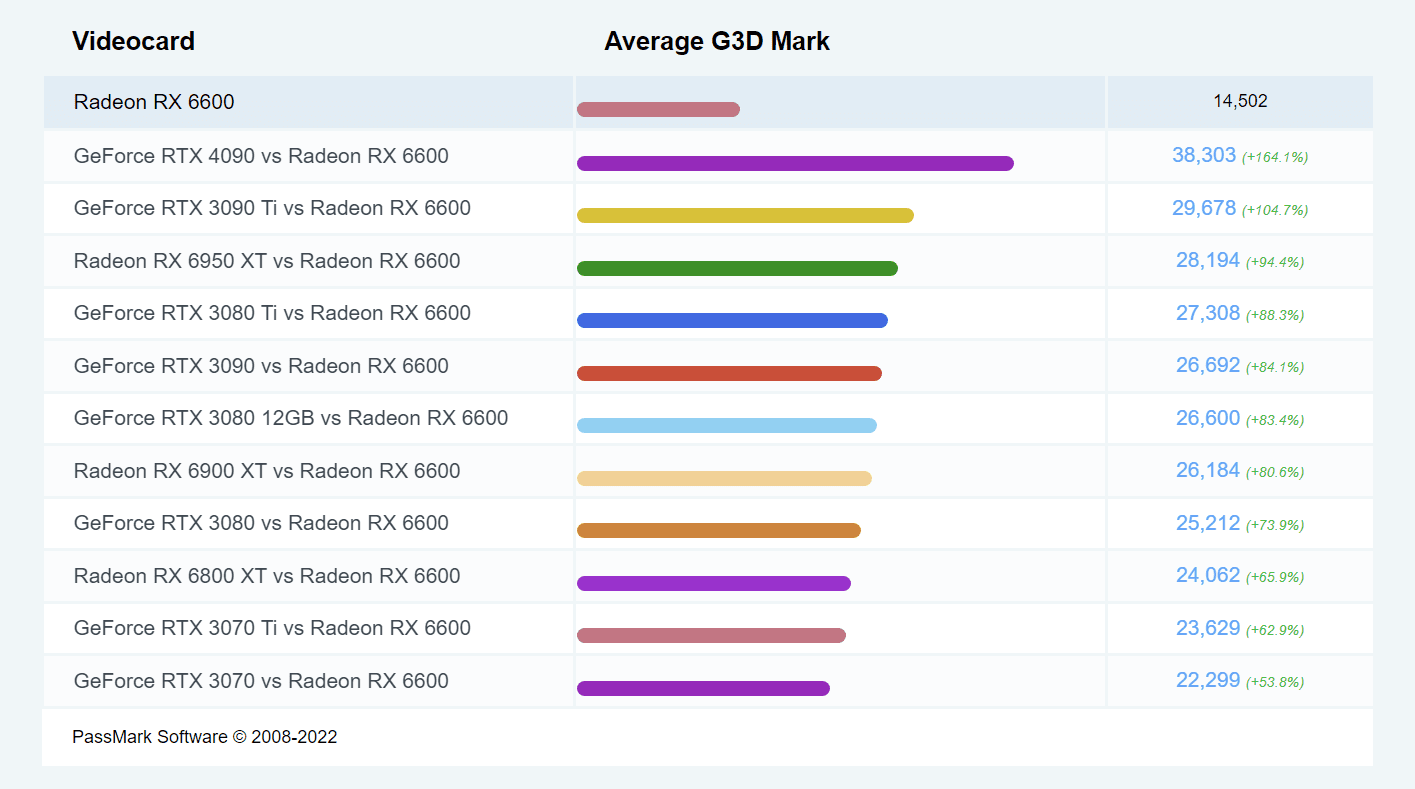This screenshot has width=1415, height=789.
Task: Click the 26,692 score value
Action: (1208, 365)
